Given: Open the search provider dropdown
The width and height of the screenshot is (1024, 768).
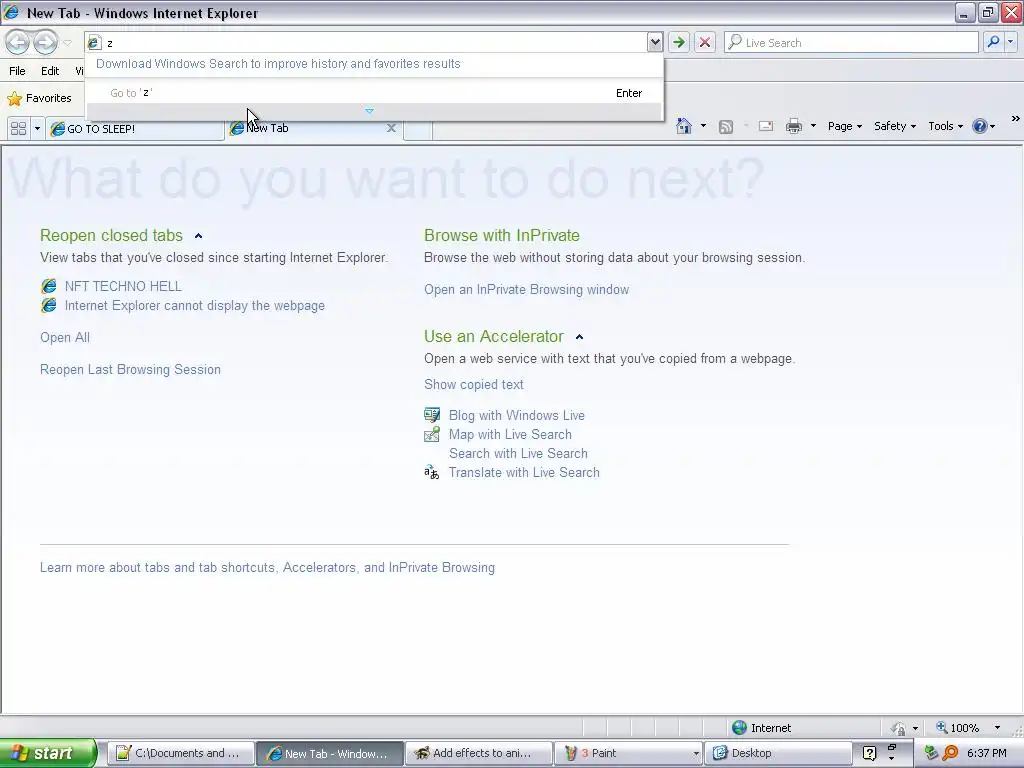Looking at the screenshot, I should tap(1011, 42).
